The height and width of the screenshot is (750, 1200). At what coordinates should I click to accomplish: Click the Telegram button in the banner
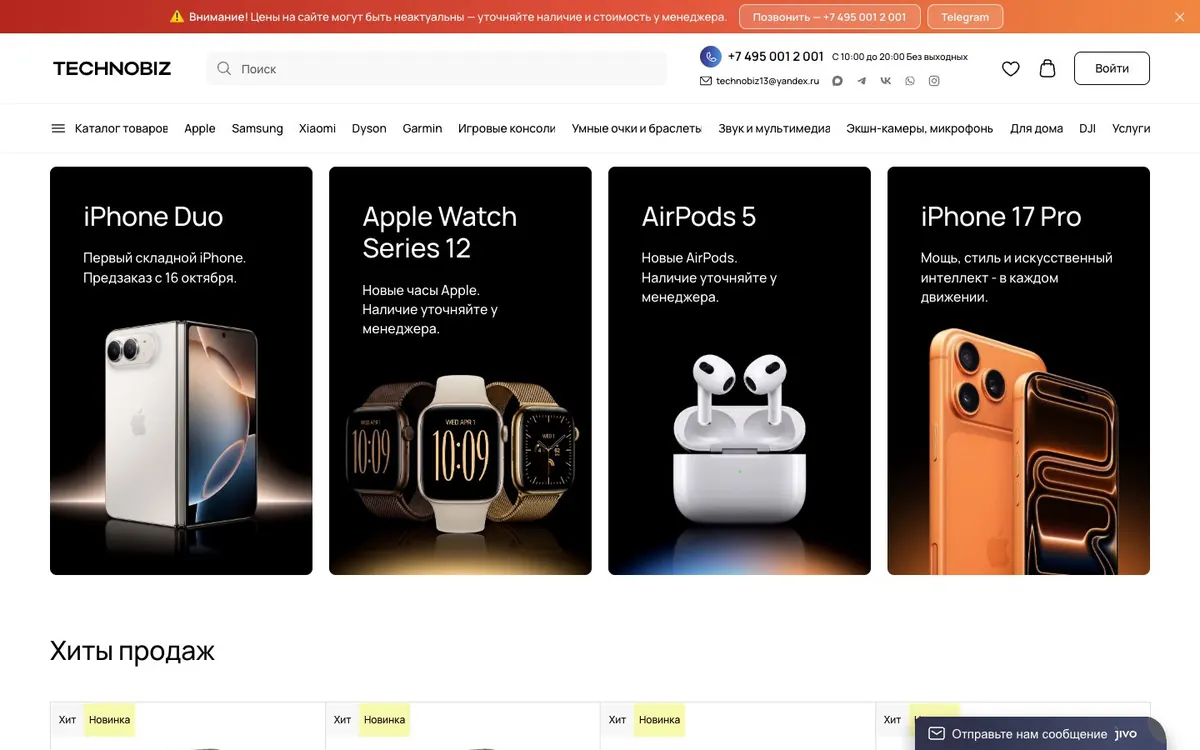[x=965, y=17]
